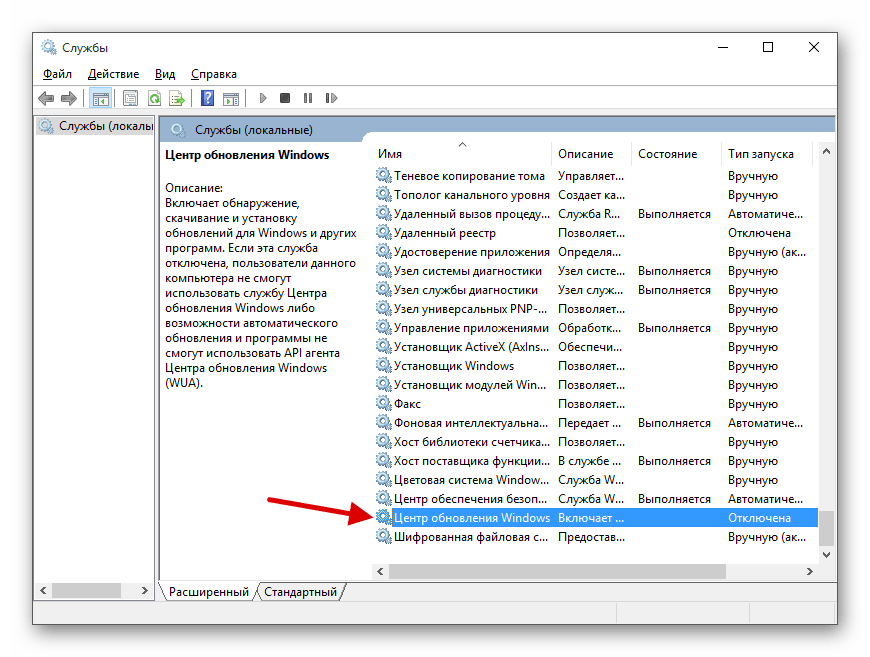Click the Export list toolbar icon
This screenshot has width=870, height=657.
[177, 98]
